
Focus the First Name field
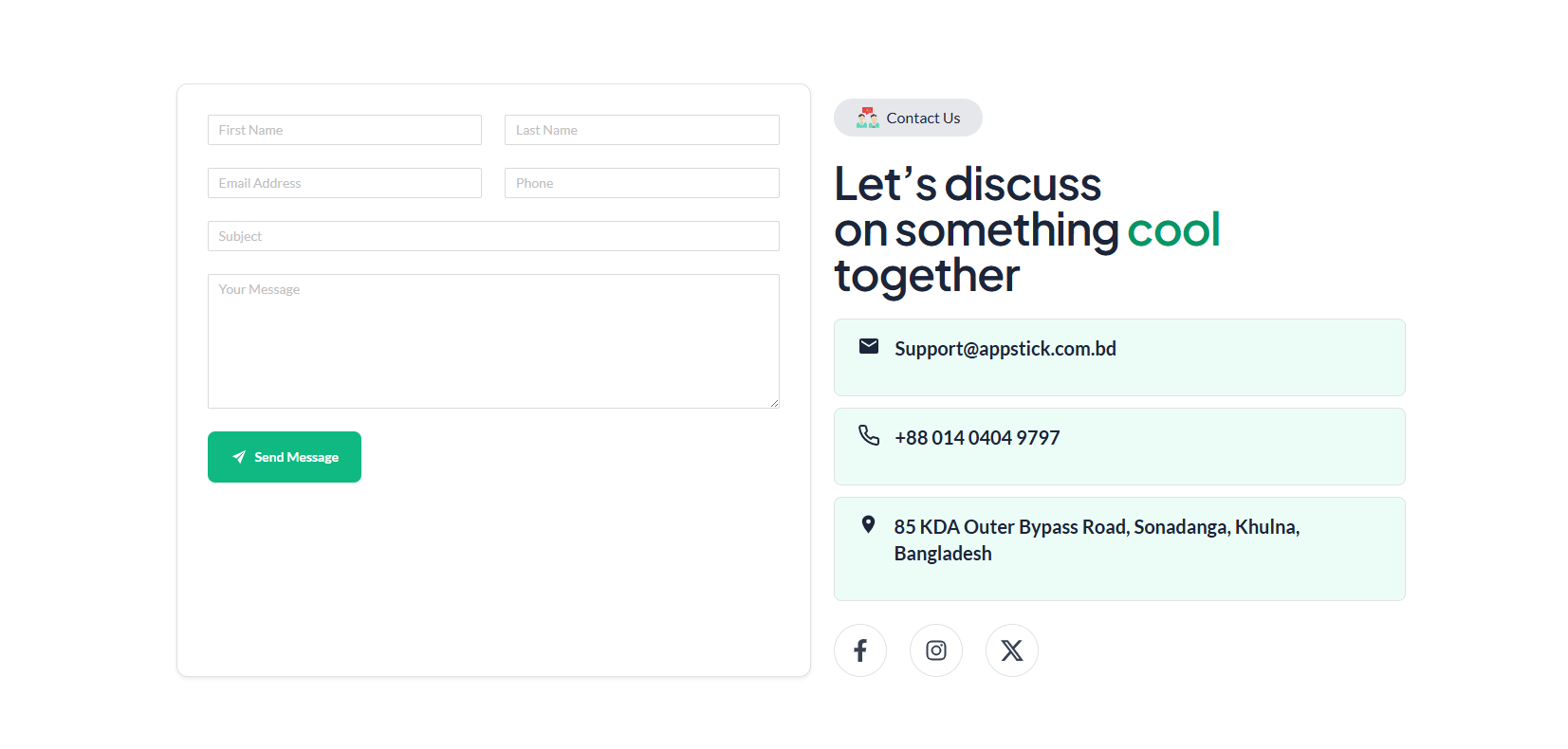tap(344, 130)
